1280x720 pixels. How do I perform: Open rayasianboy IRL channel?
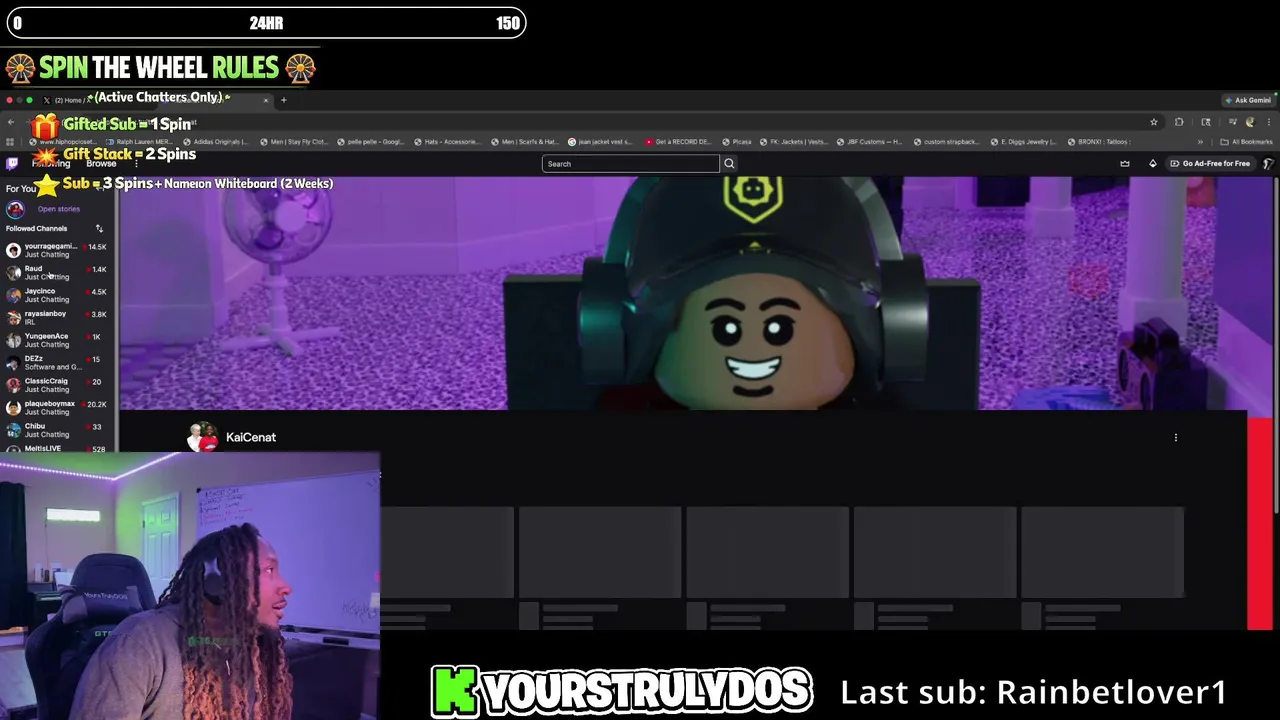58,318
